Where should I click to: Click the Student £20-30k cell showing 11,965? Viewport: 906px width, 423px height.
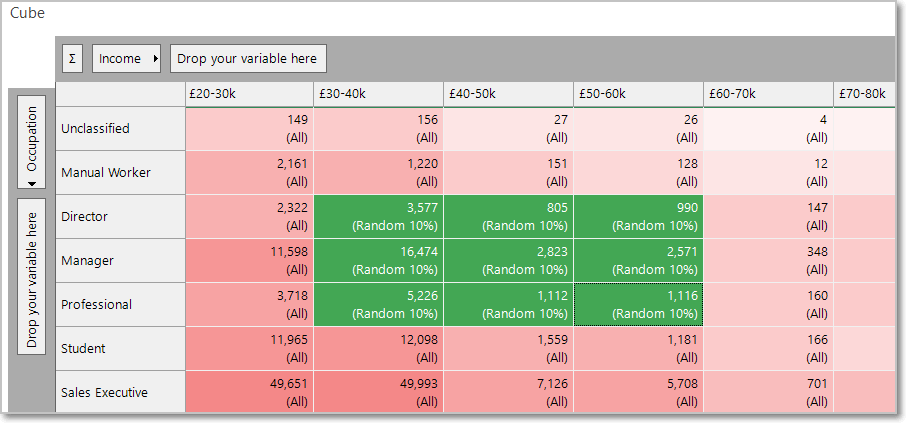249,348
